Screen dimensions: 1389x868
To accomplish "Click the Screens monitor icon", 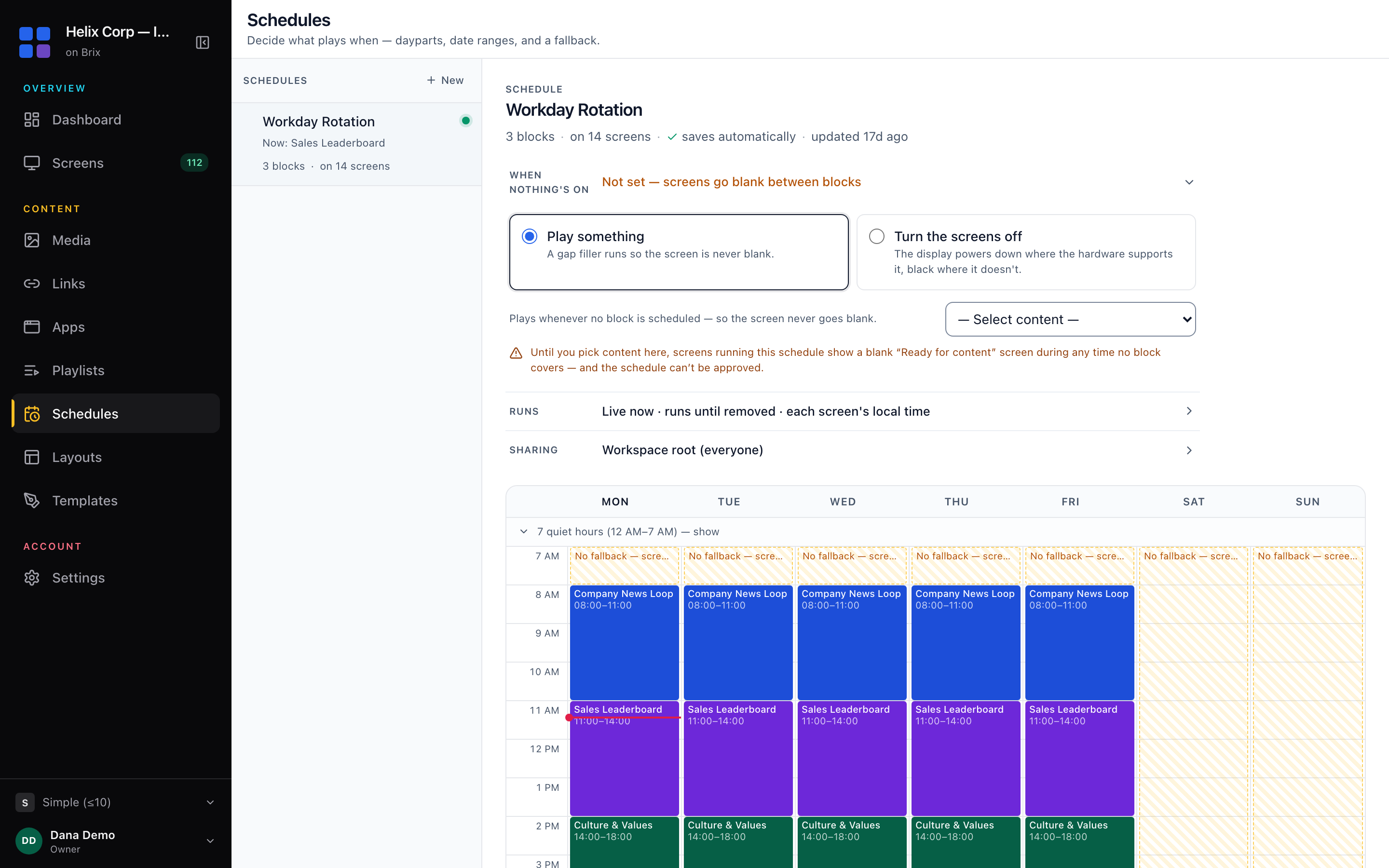I will pyautogui.click(x=31, y=163).
